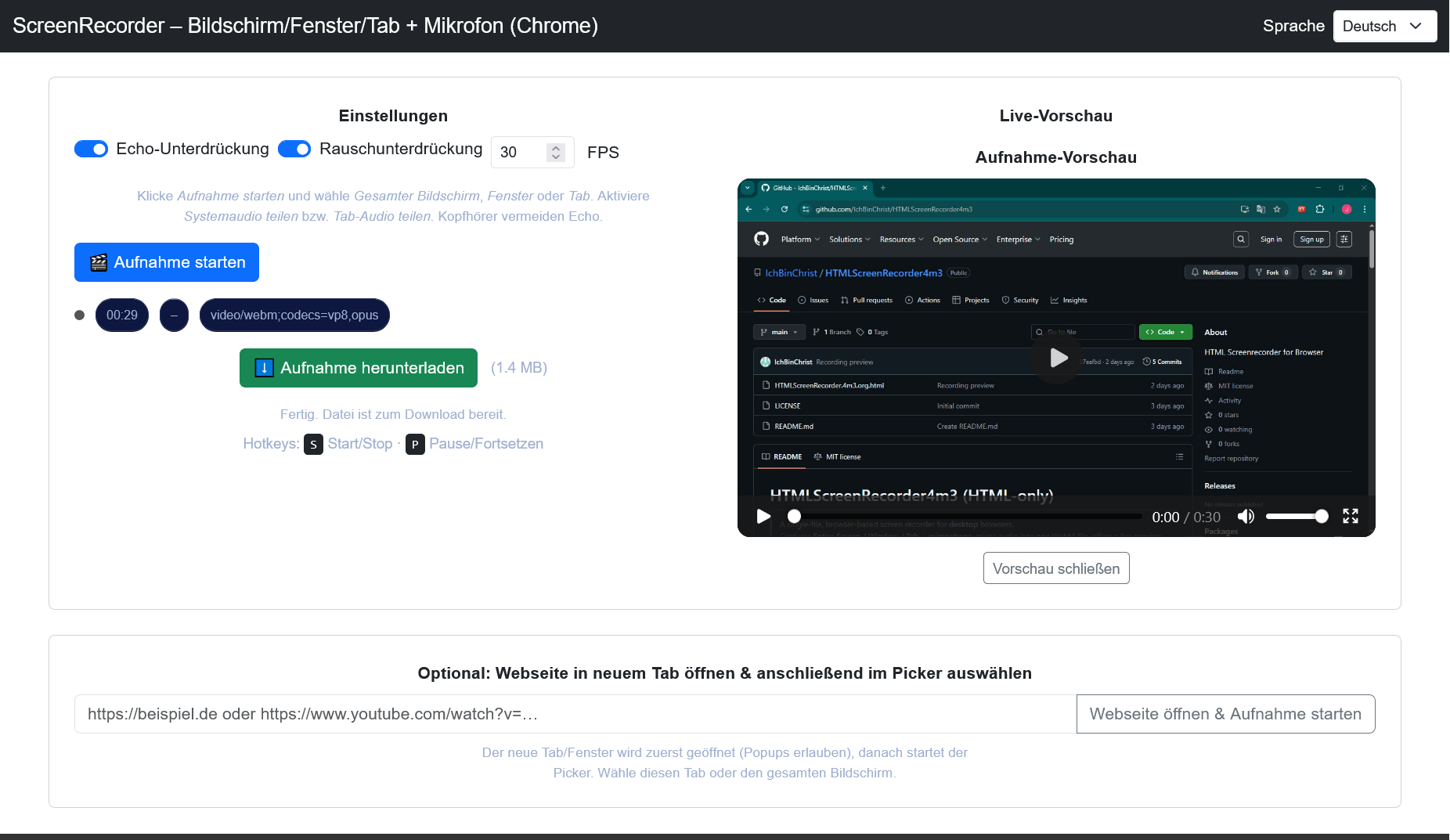The width and height of the screenshot is (1450, 840).
Task: Click the S hotkey badge
Action: tap(313, 444)
